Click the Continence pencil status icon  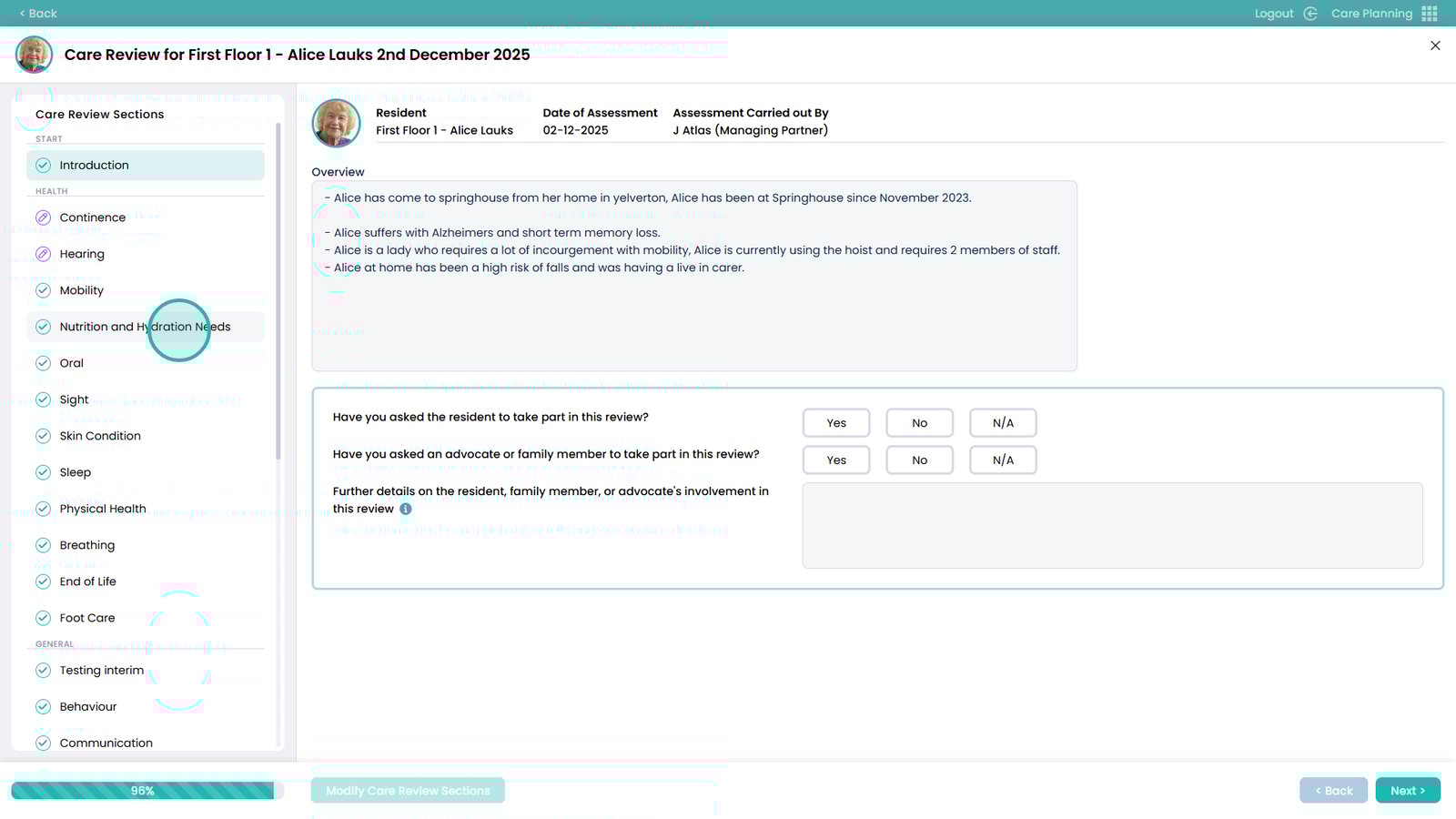[43, 217]
